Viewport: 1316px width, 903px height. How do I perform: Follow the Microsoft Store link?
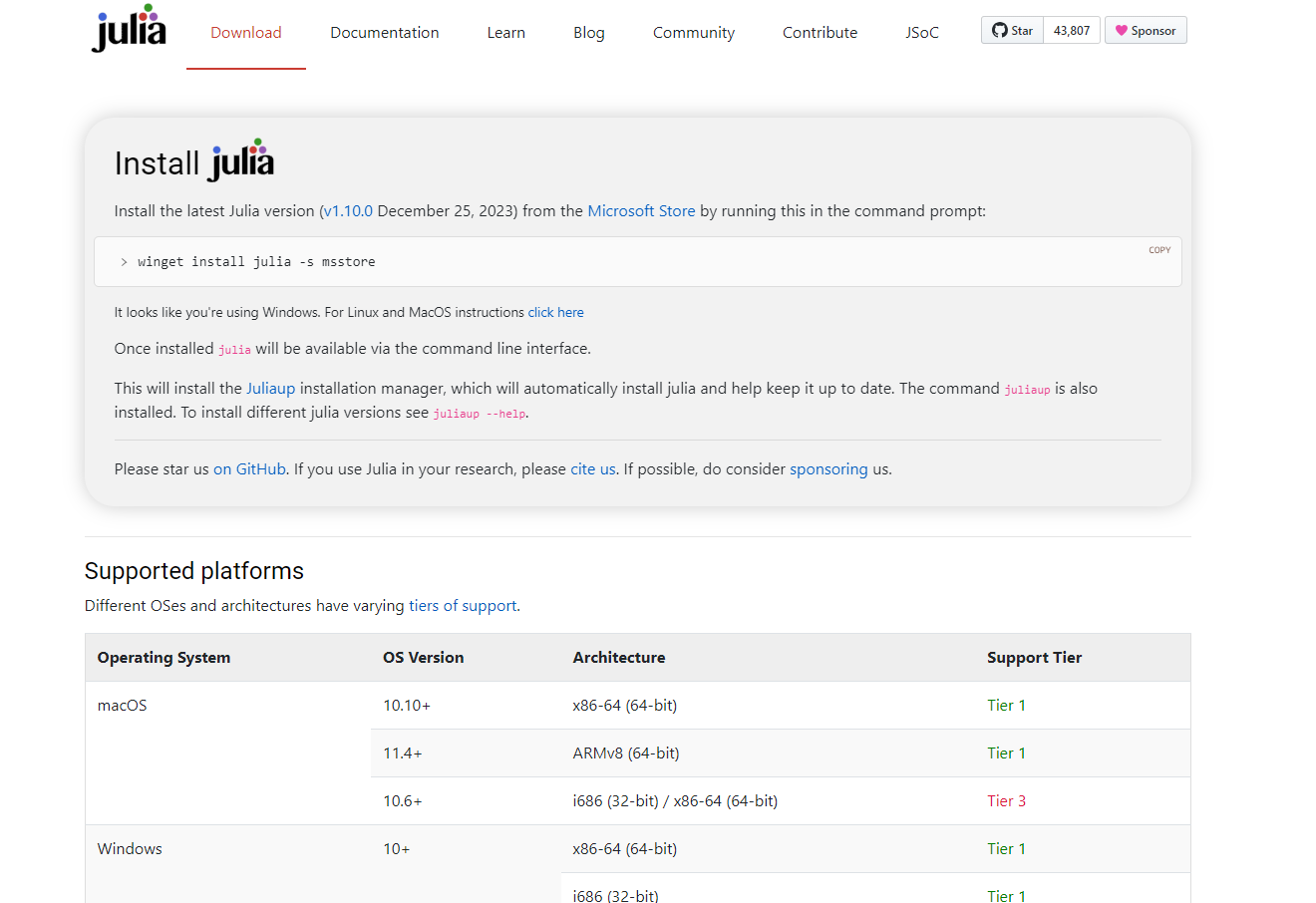click(x=641, y=211)
